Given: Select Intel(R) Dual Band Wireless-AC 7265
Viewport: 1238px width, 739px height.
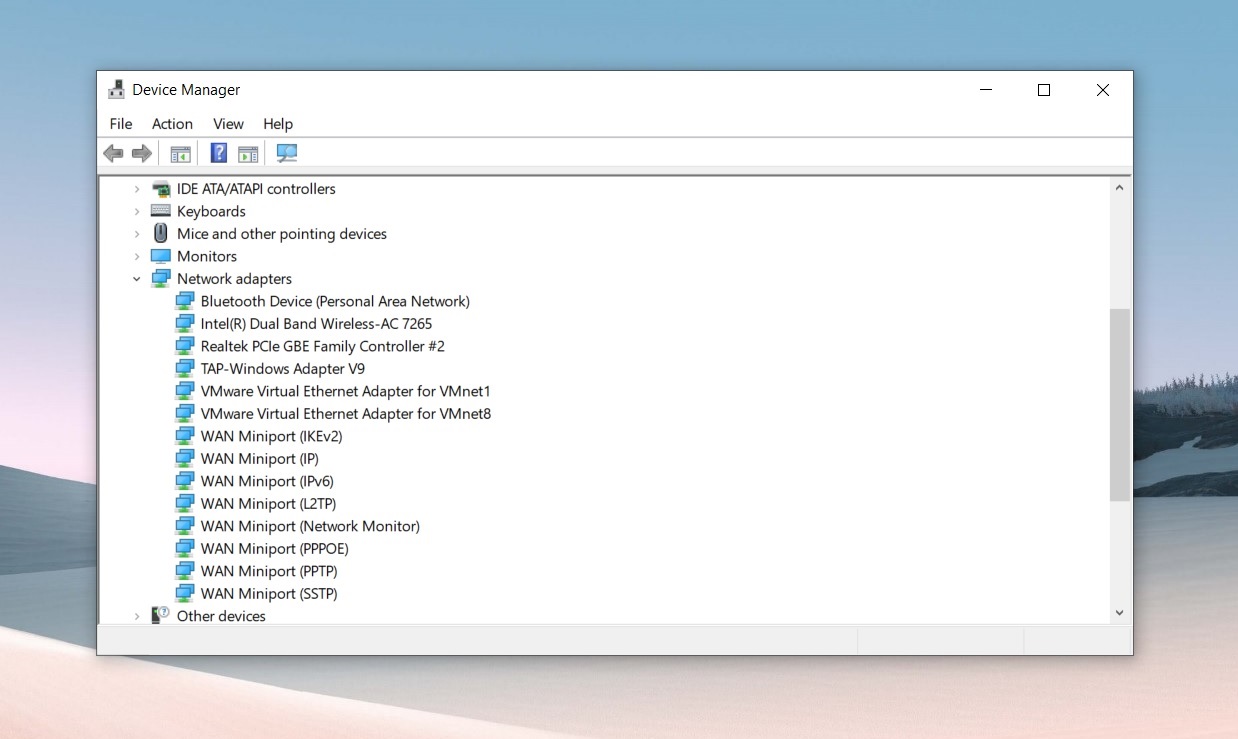Looking at the screenshot, I should coord(316,323).
